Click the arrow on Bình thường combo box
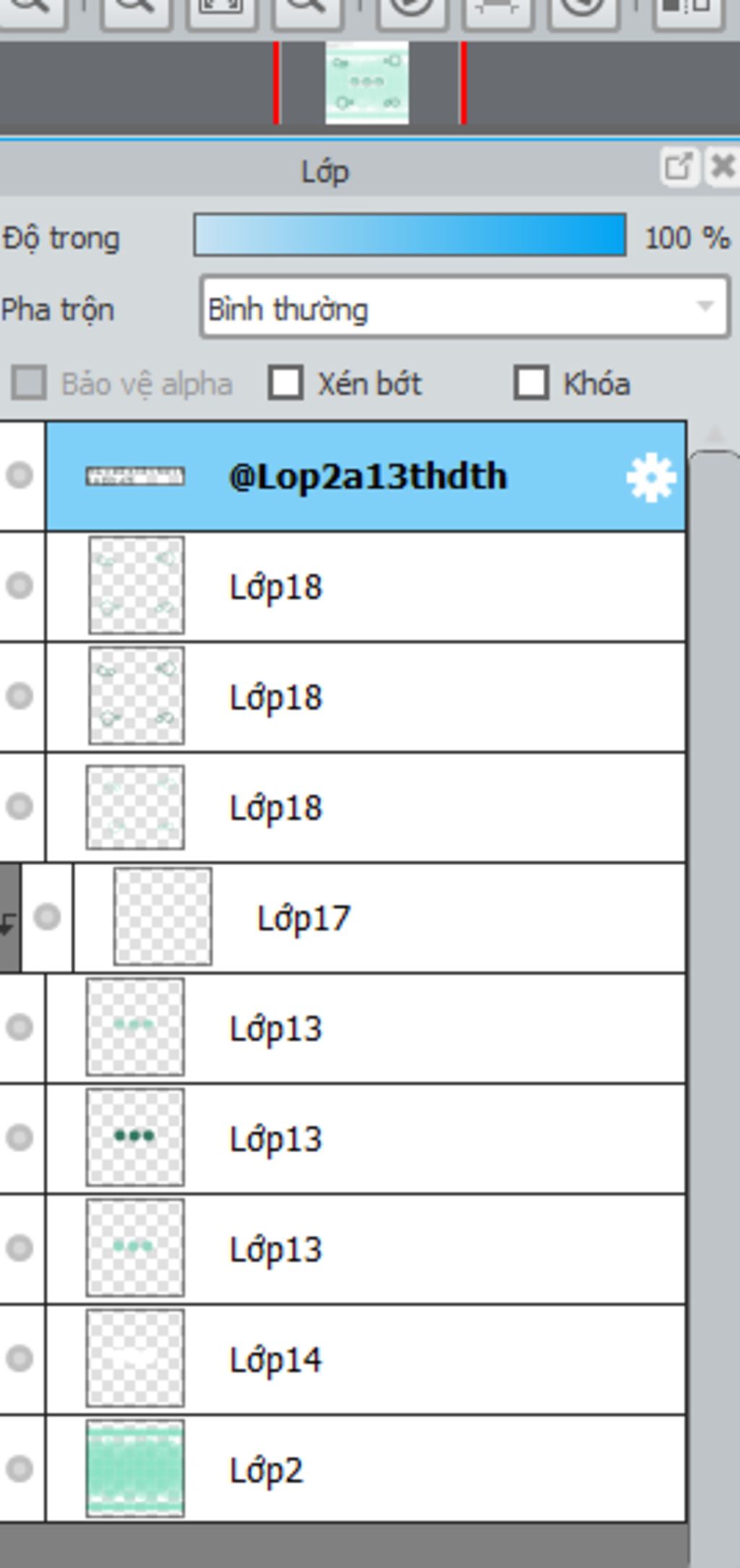Viewport: 740px width, 1568px height. pyautogui.click(x=705, y=306)
